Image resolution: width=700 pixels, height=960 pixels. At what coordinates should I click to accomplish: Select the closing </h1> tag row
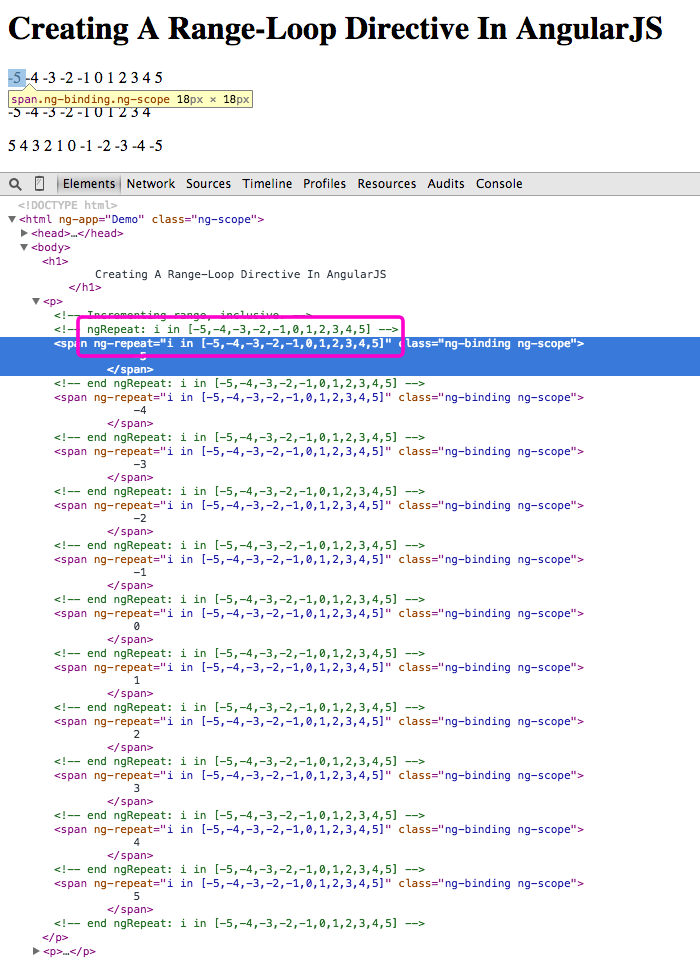[85, 288]
